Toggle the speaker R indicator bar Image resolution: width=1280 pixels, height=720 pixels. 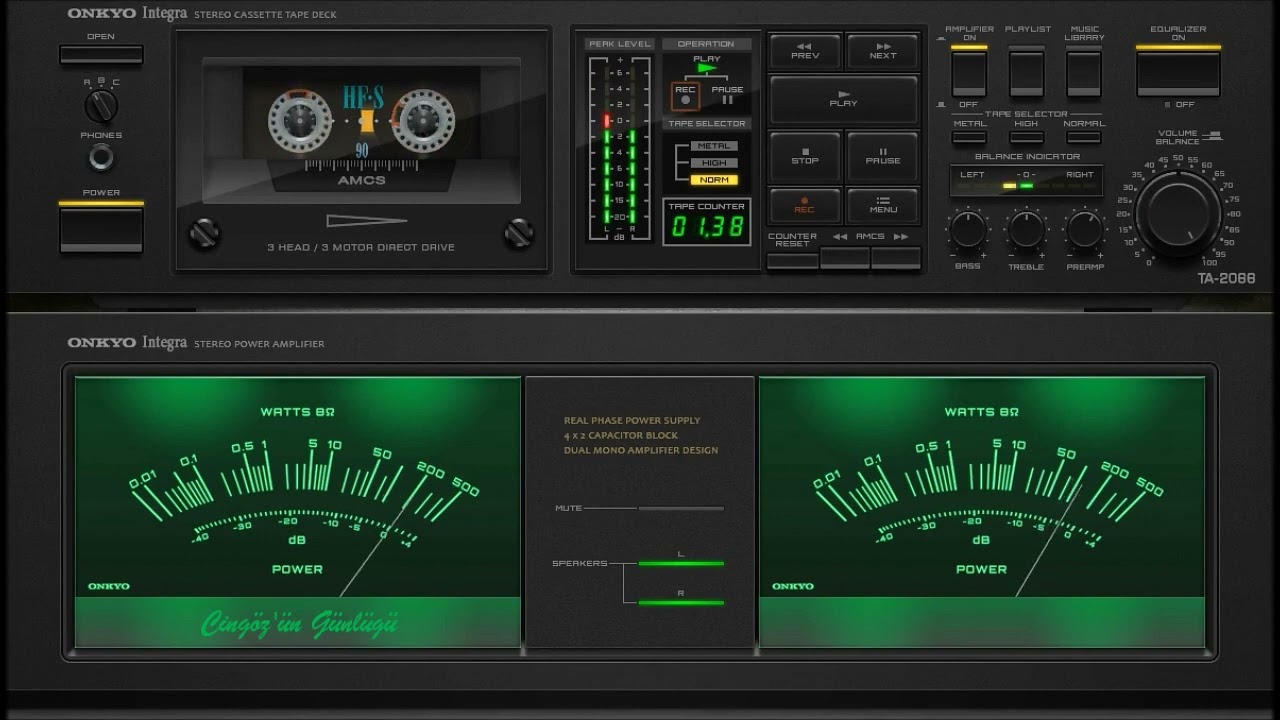(x=681, y=602)
